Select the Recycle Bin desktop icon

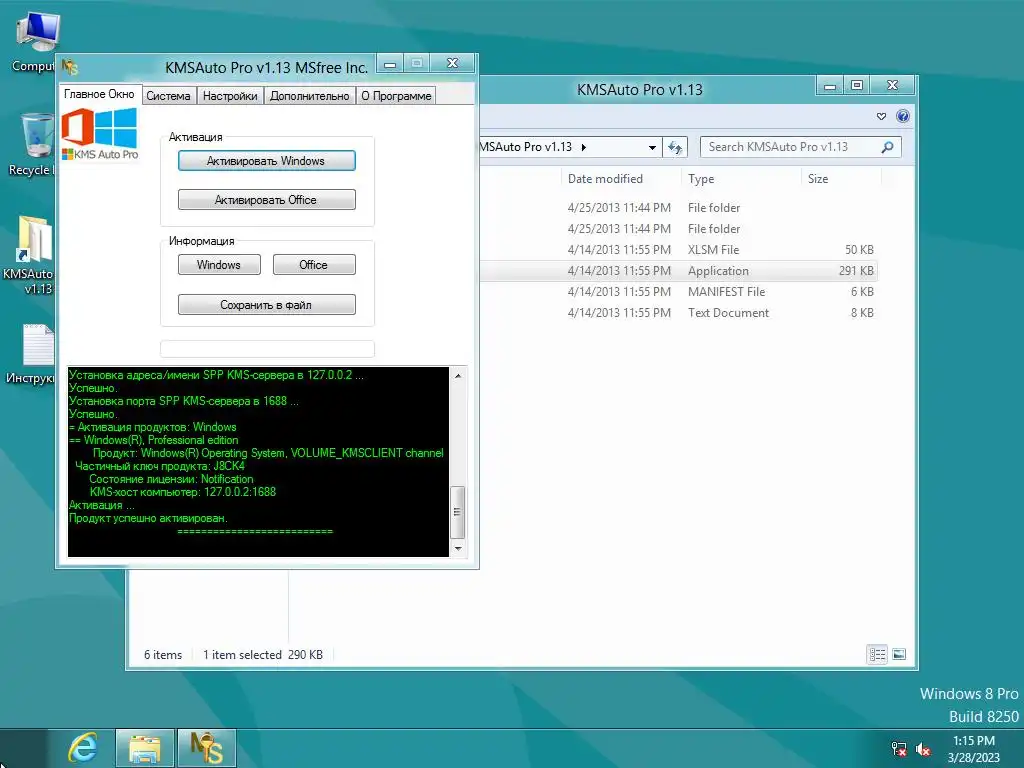[32, 145]
